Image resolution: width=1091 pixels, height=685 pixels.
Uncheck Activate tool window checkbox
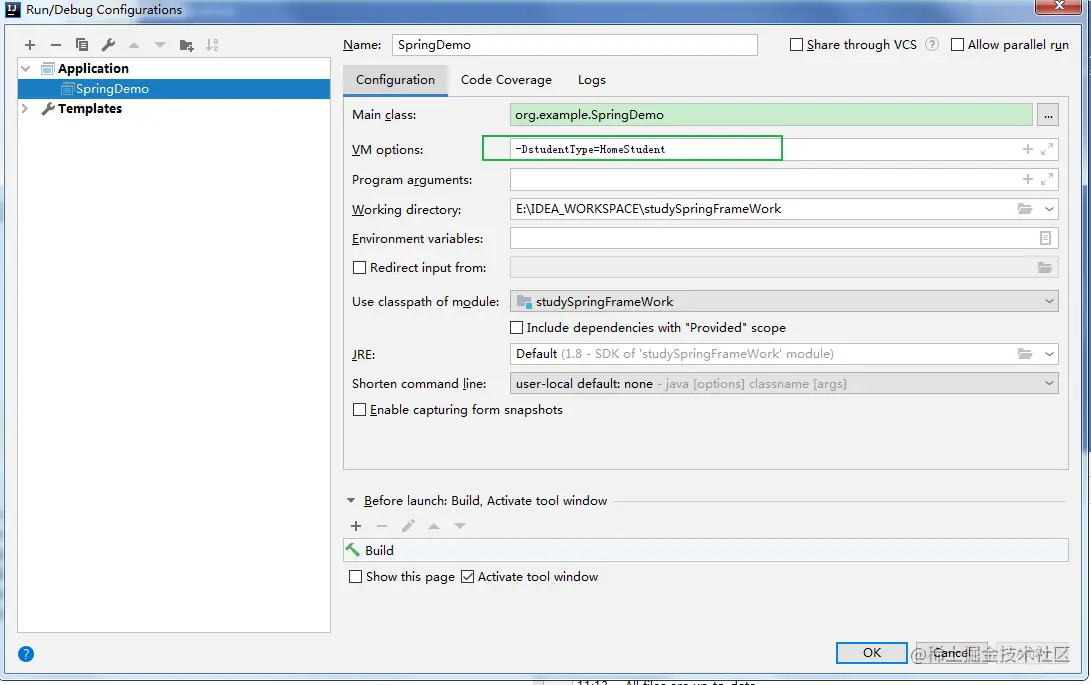point(468,576)
